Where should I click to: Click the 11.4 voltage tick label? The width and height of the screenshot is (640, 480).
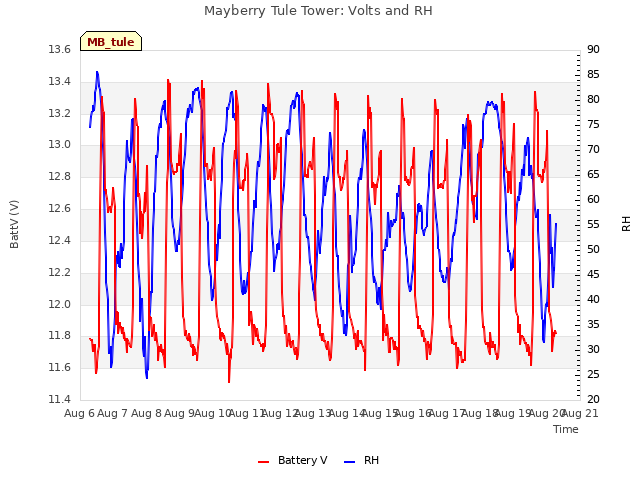pyautogui.click(x=60, y=399)
